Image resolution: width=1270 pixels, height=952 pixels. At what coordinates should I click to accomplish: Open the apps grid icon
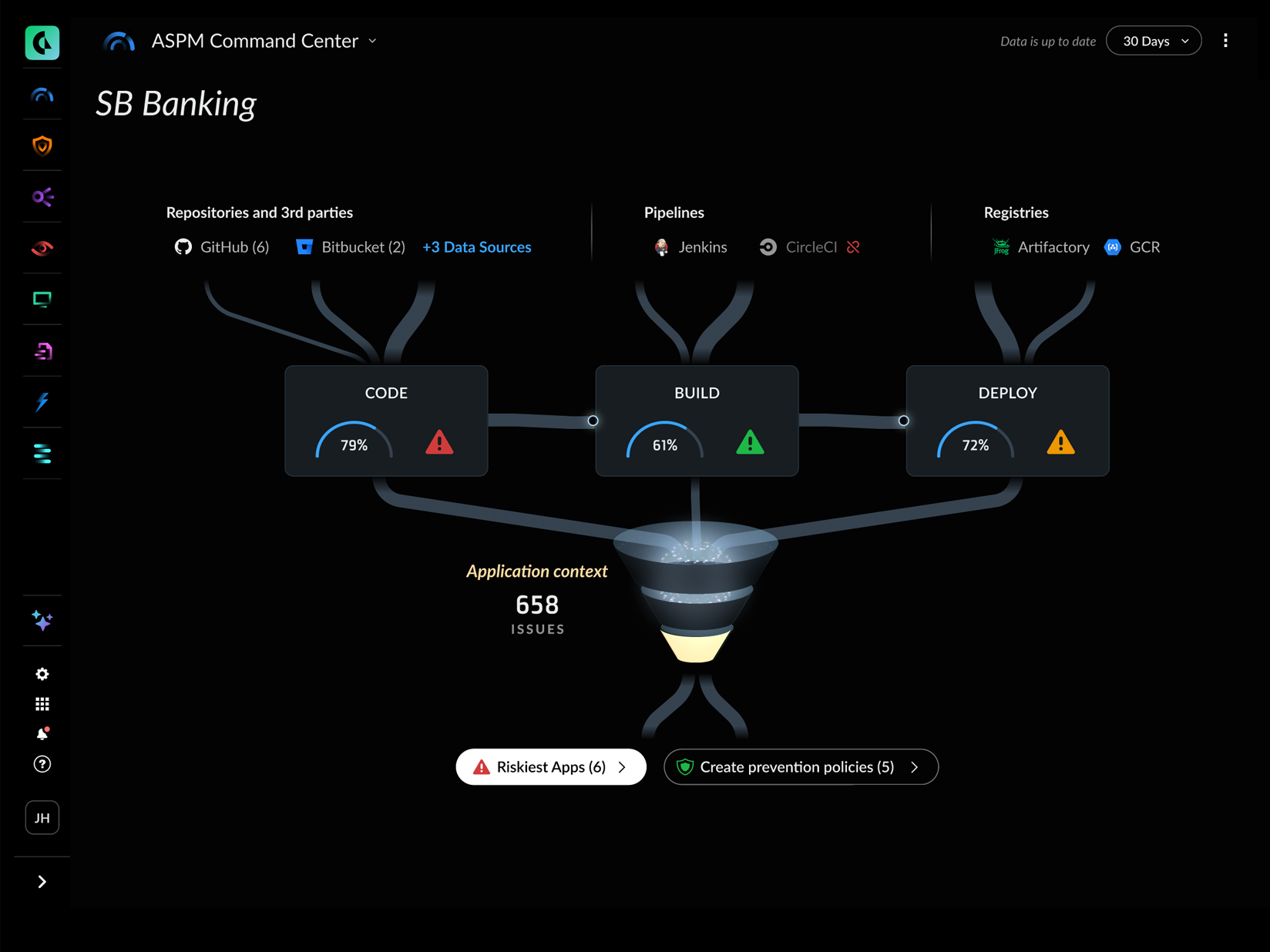click(x=42, y=704)
